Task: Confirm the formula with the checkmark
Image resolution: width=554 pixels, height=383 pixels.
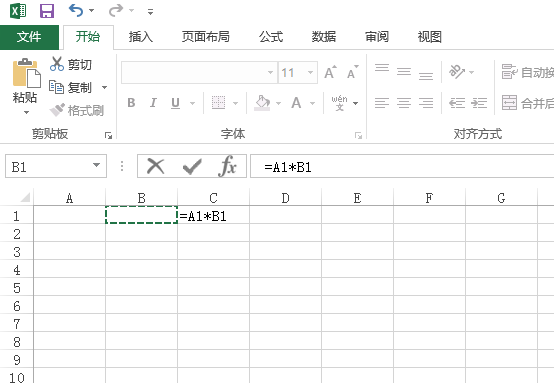Action: tap(192, 166)
